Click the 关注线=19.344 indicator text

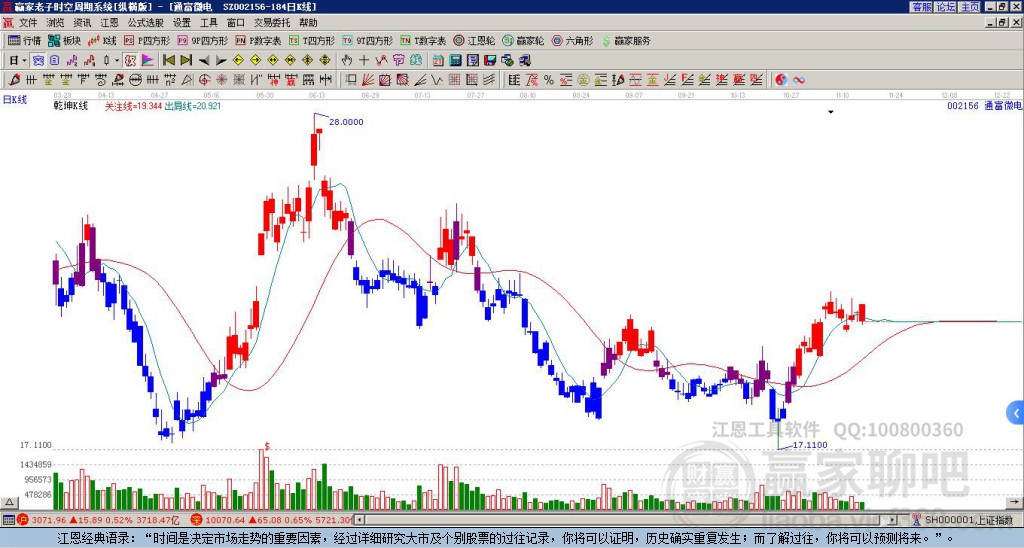pos(133,106)
